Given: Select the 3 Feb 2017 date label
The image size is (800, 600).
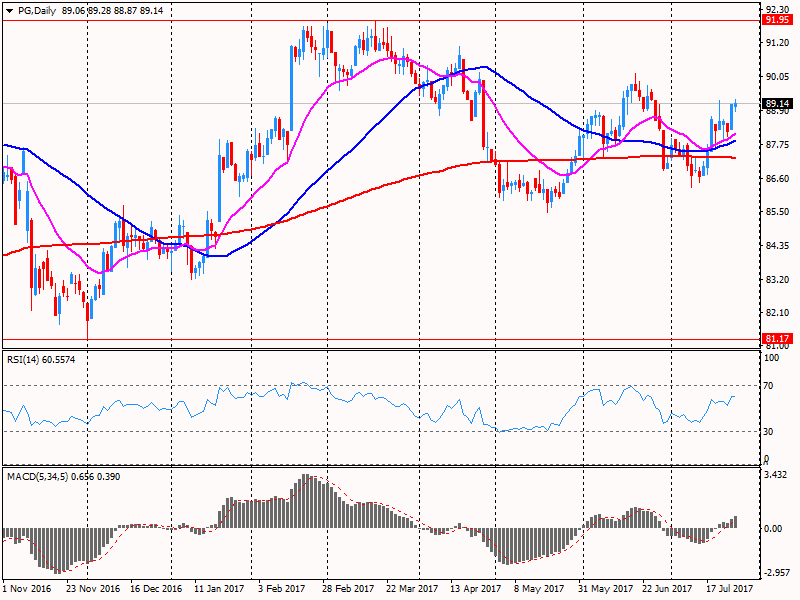Looking at the screenshot, I should (282, 589).
